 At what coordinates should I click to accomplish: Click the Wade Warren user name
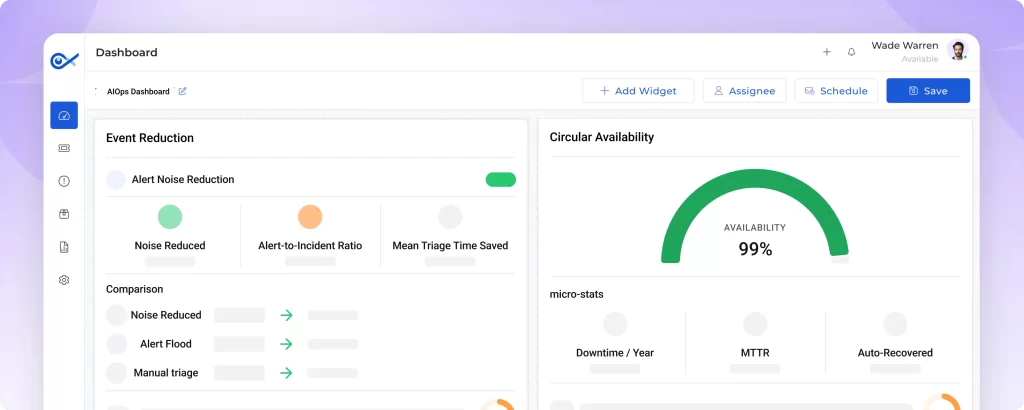click(904, 46)
